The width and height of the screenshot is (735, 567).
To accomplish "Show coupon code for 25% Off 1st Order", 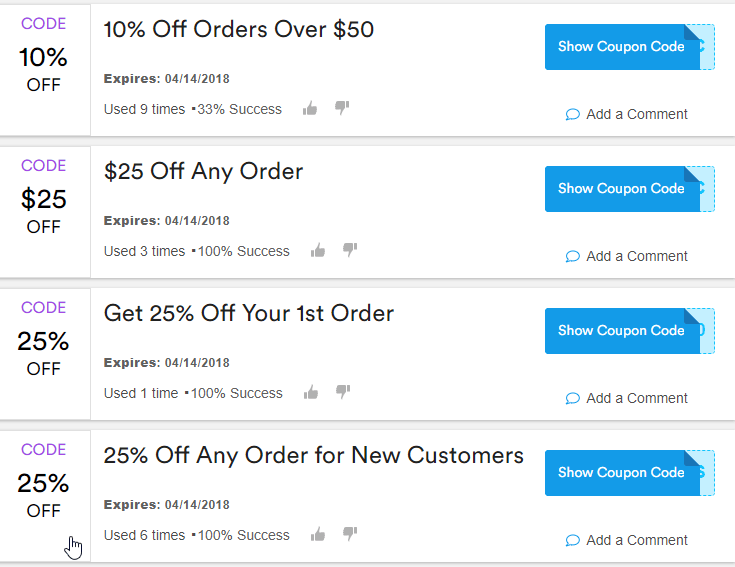I will click(630, 331).
